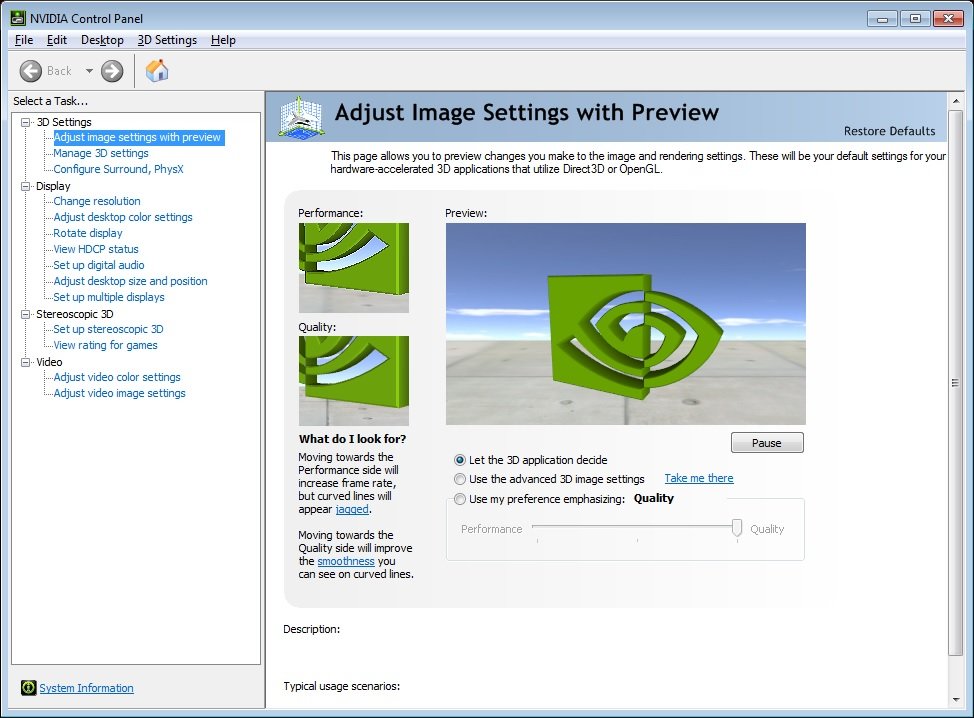Collapse the Video tree node

pos(25,362)
